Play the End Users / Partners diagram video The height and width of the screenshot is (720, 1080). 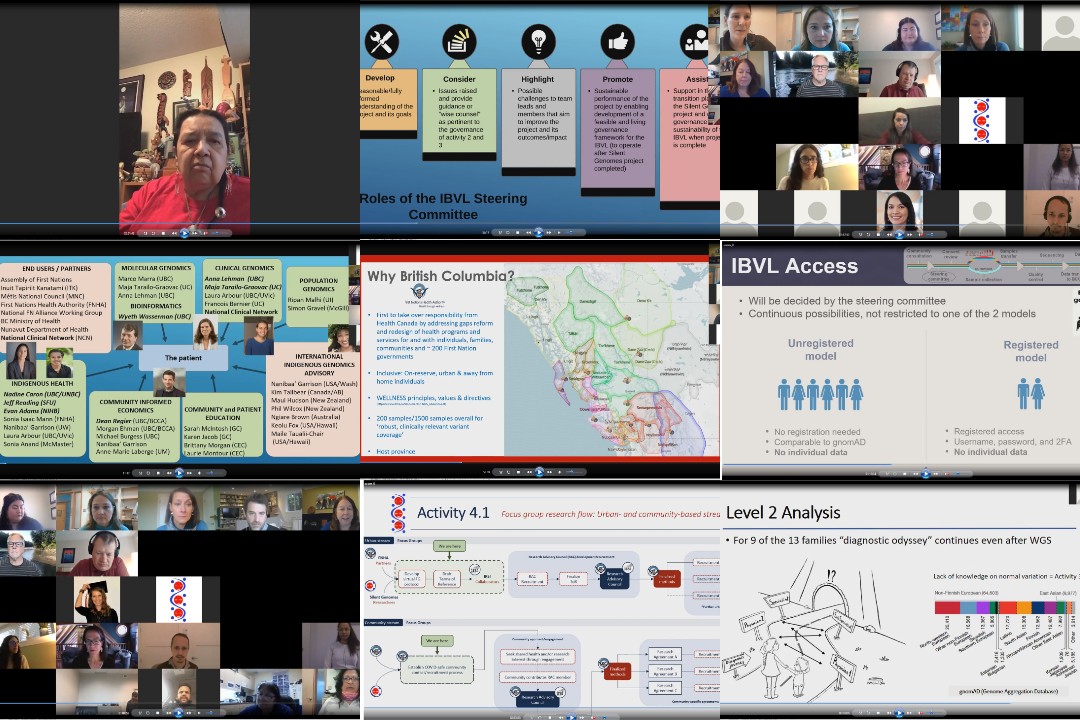click(x=179, y=473)
